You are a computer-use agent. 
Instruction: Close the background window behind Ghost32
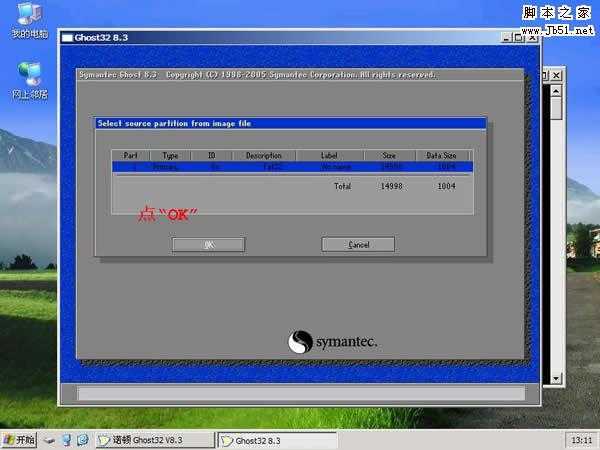tap(556, 75)
